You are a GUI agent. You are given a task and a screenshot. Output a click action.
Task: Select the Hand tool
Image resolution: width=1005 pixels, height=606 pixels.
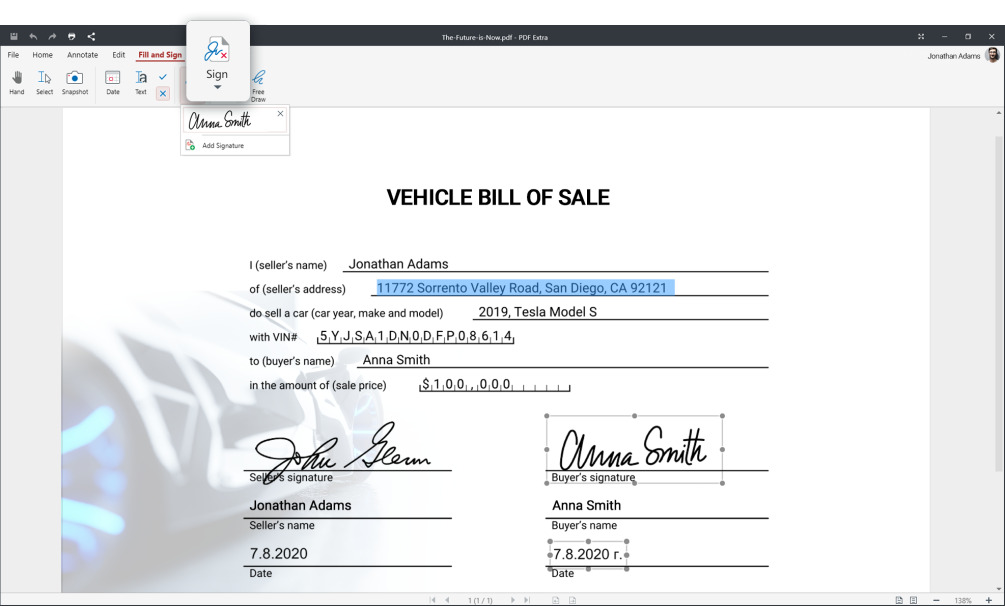pos(17,83)
